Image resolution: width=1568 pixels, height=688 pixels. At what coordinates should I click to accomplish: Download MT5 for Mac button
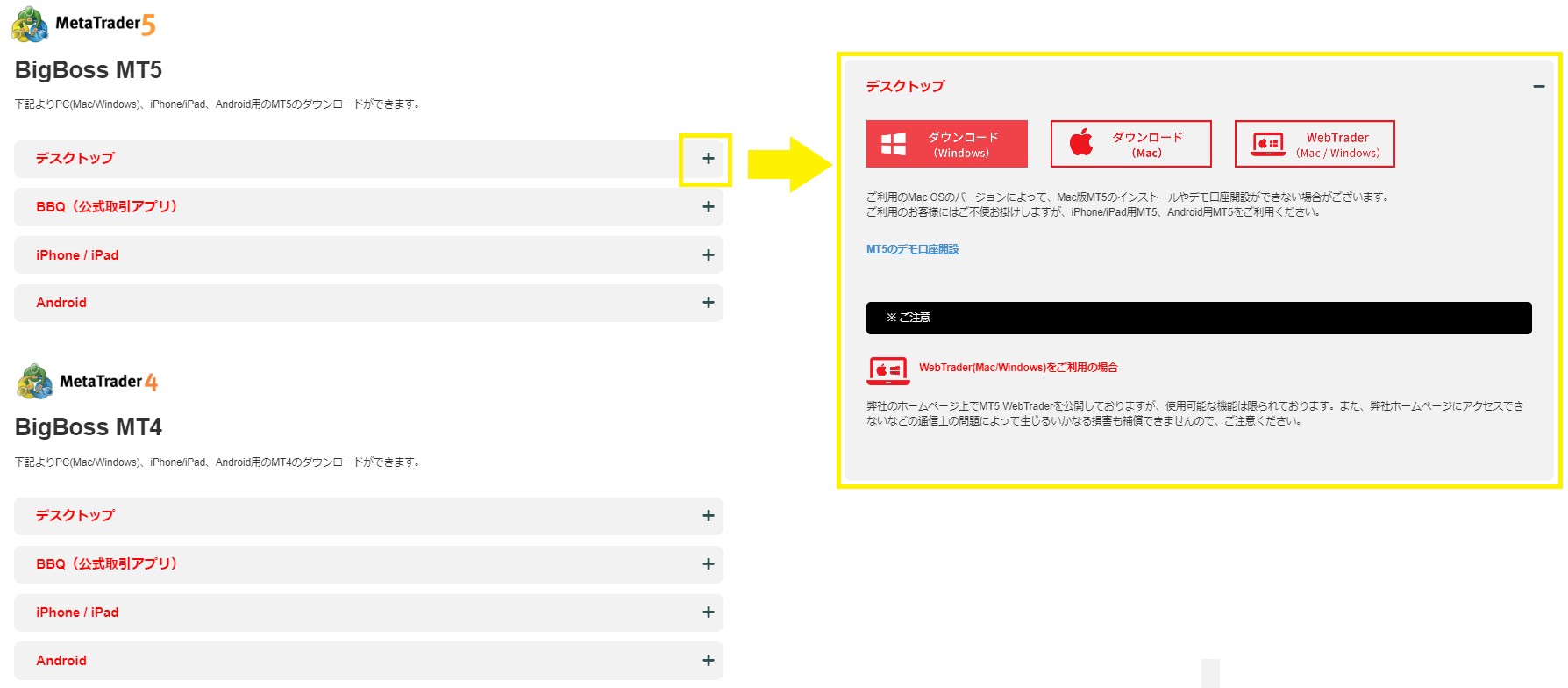point(1130,144)
